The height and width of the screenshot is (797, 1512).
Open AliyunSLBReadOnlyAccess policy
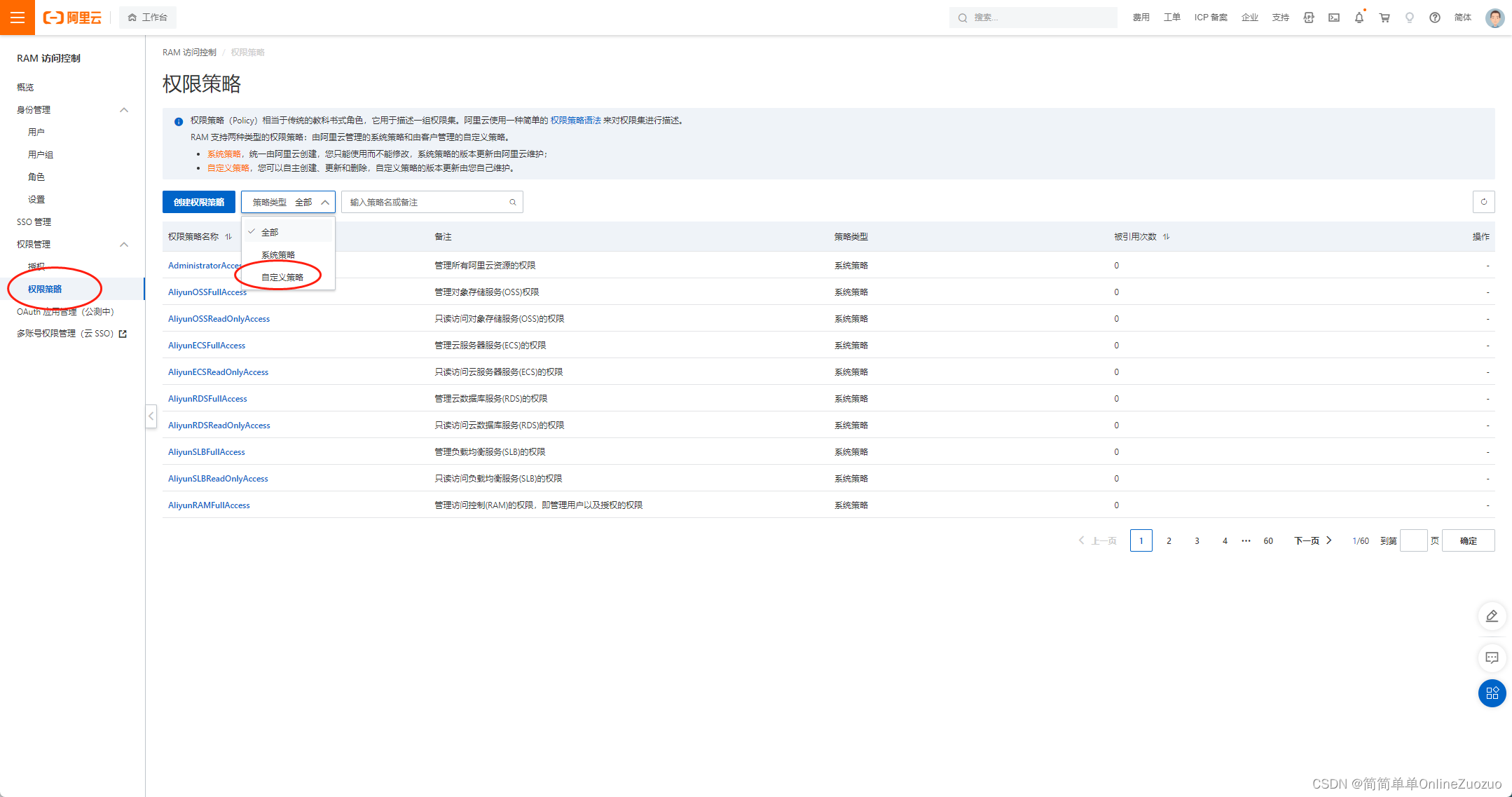218,479
